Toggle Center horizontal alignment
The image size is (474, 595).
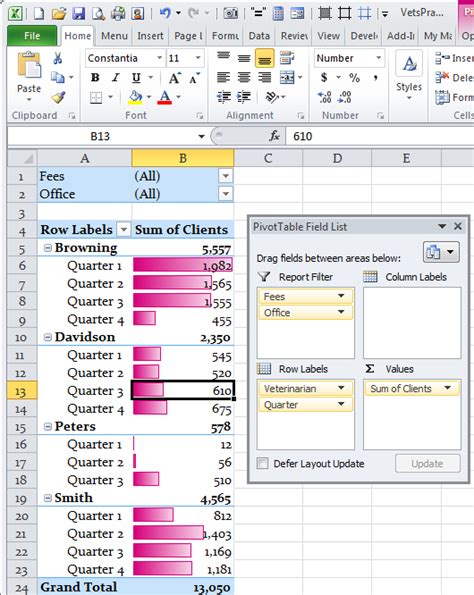(244, 77)
